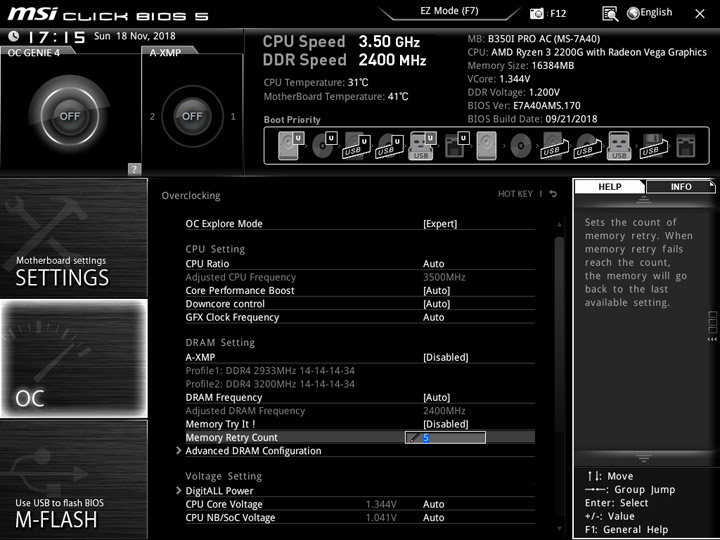Select the UEFI network boot icon

(456, 146)
